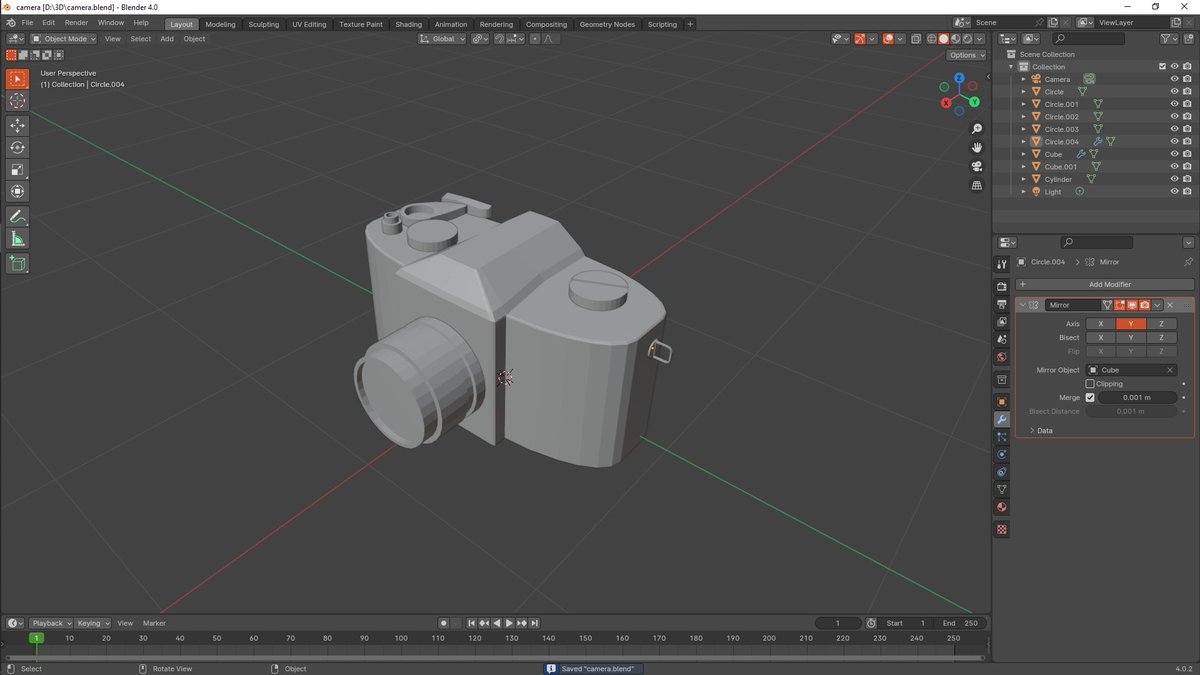Click the current frame marker at 1

36,638
